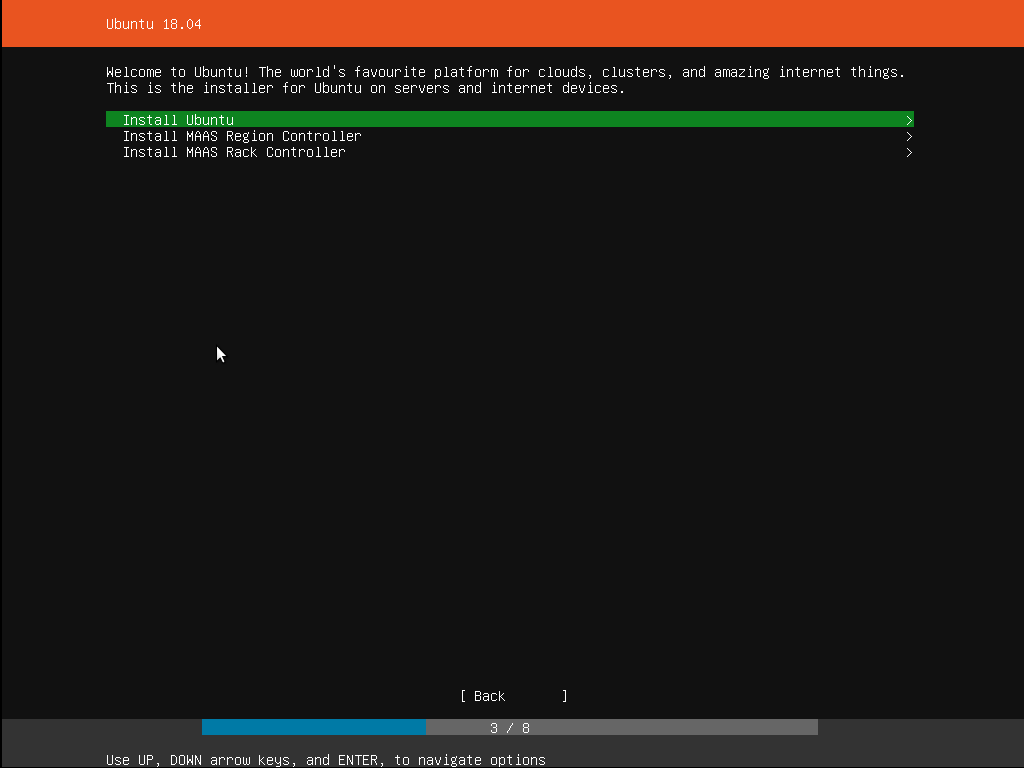Click the arrow icon on Install Ubuntu row

coord(908,119)
